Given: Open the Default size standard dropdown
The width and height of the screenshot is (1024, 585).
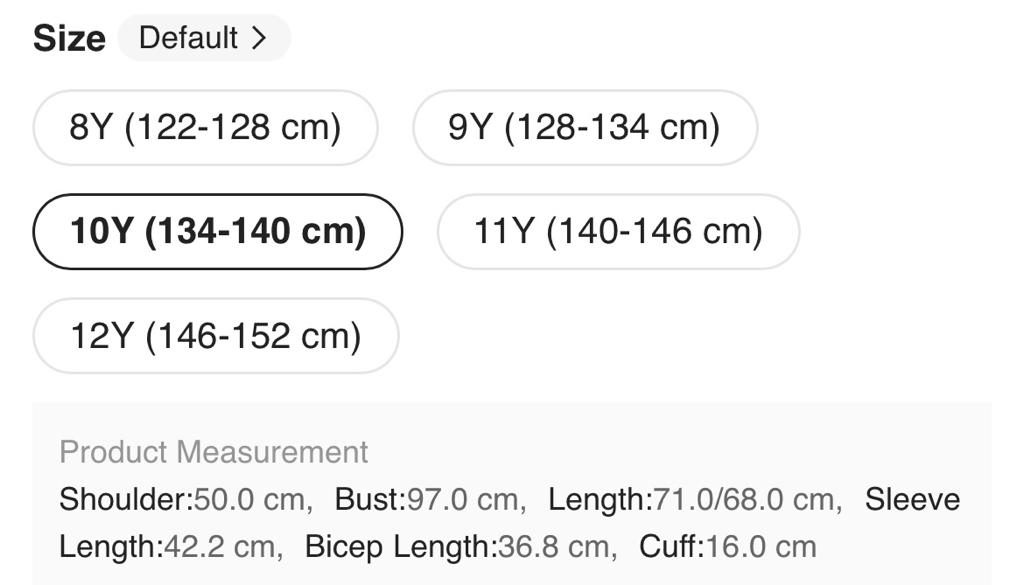Looking at the screenshot, I should (203, 38).
